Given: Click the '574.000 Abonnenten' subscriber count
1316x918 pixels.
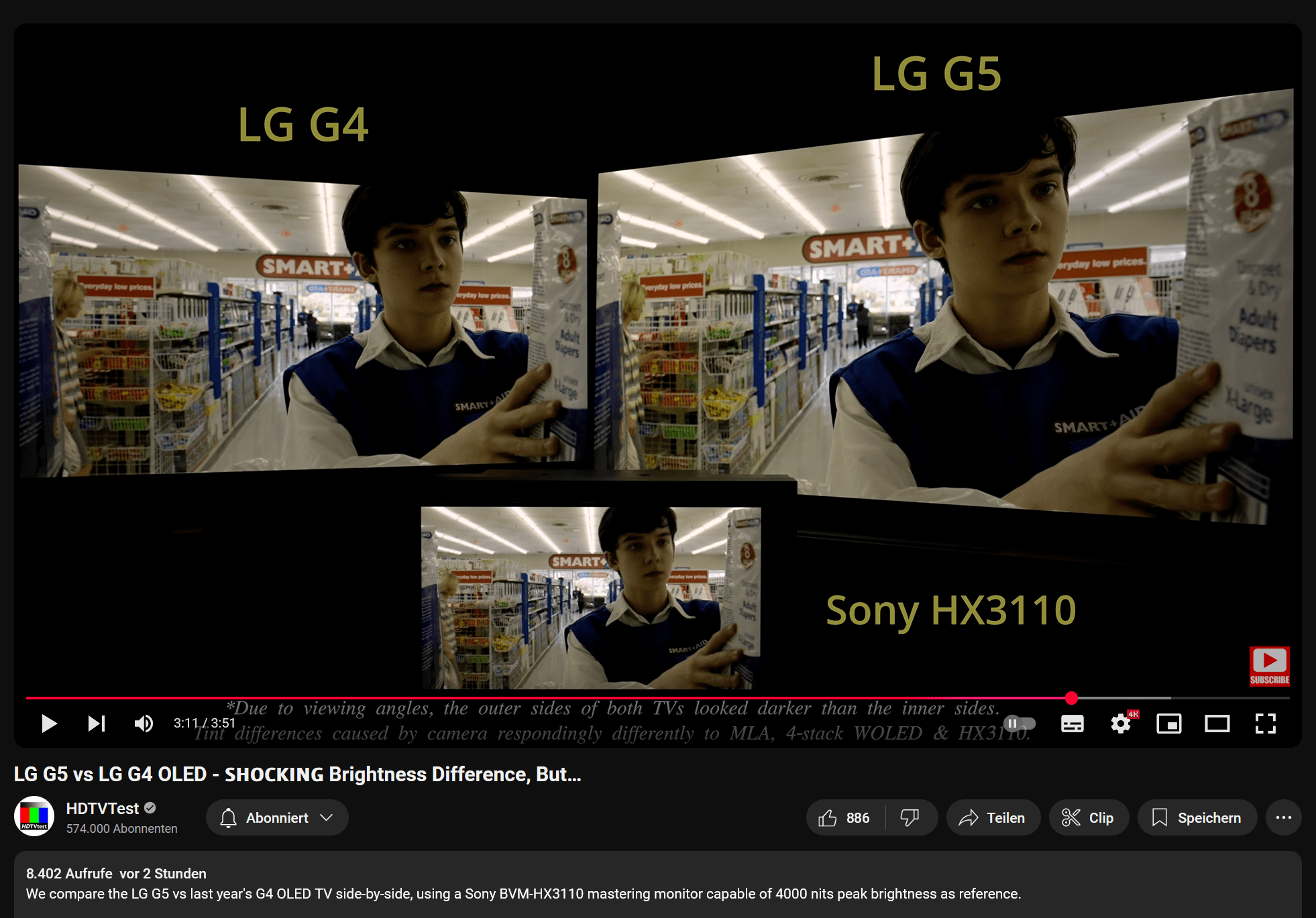Looking at the screenshot, I should coord(122,829).
